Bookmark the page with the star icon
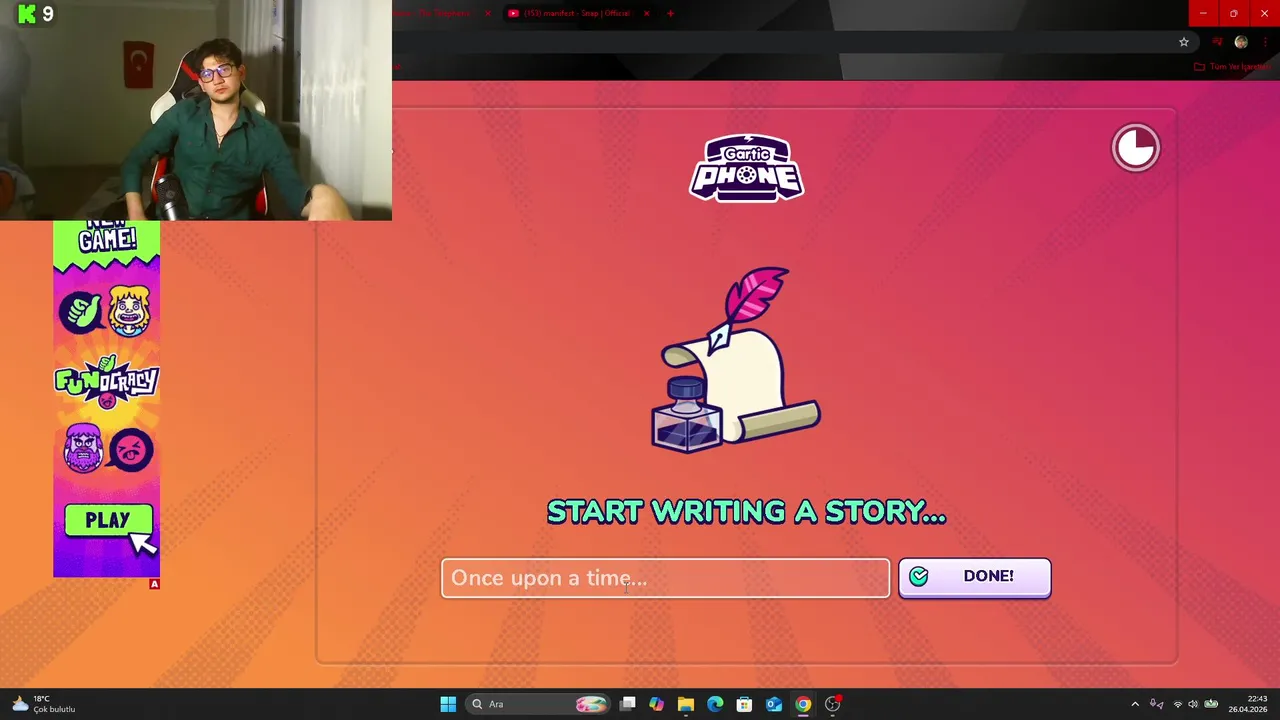This screenshot has width=1280, height=720. (x=1184, y=42)
